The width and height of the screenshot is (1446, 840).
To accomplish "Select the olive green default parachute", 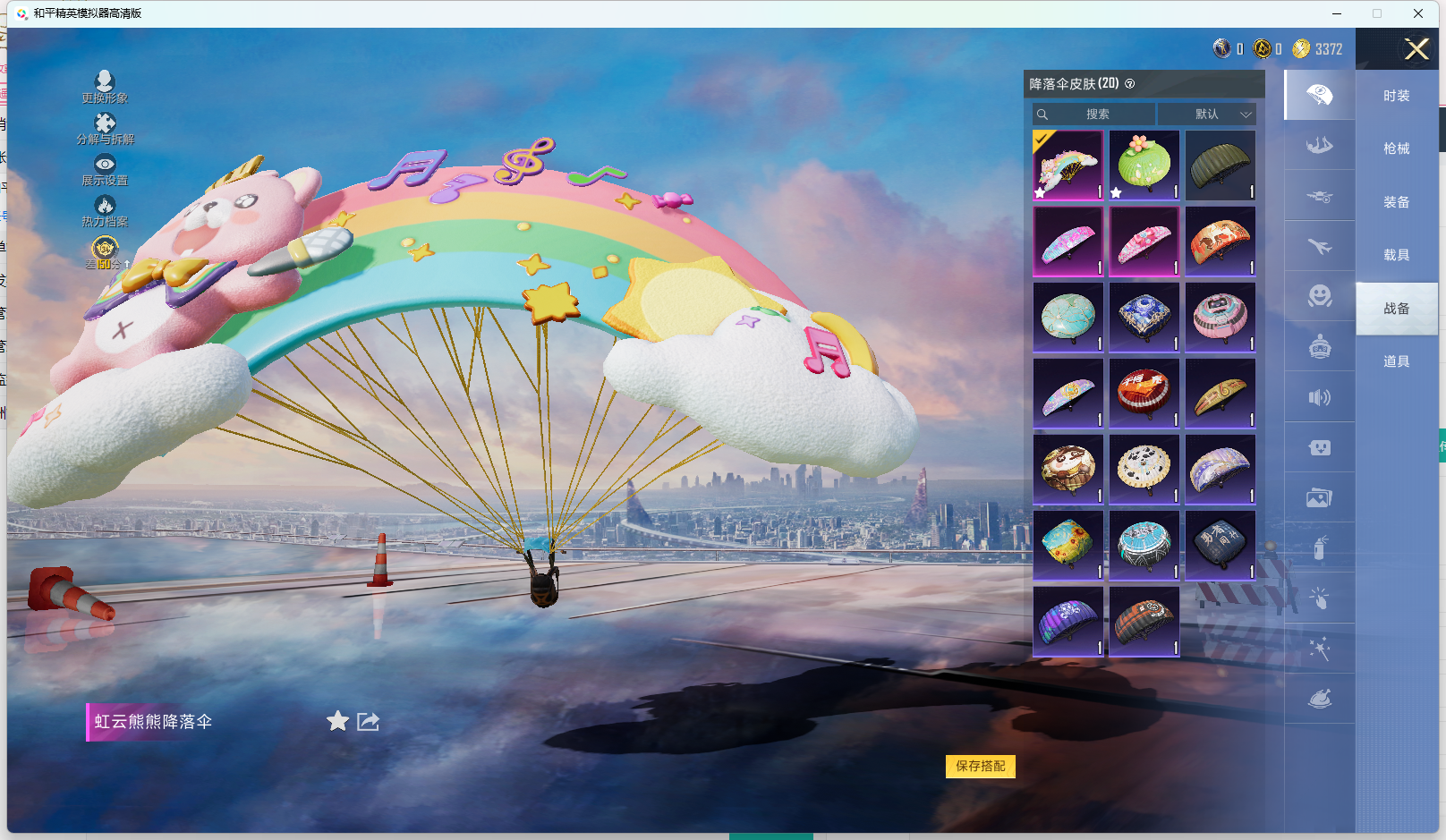I will tap(1220, 165).
